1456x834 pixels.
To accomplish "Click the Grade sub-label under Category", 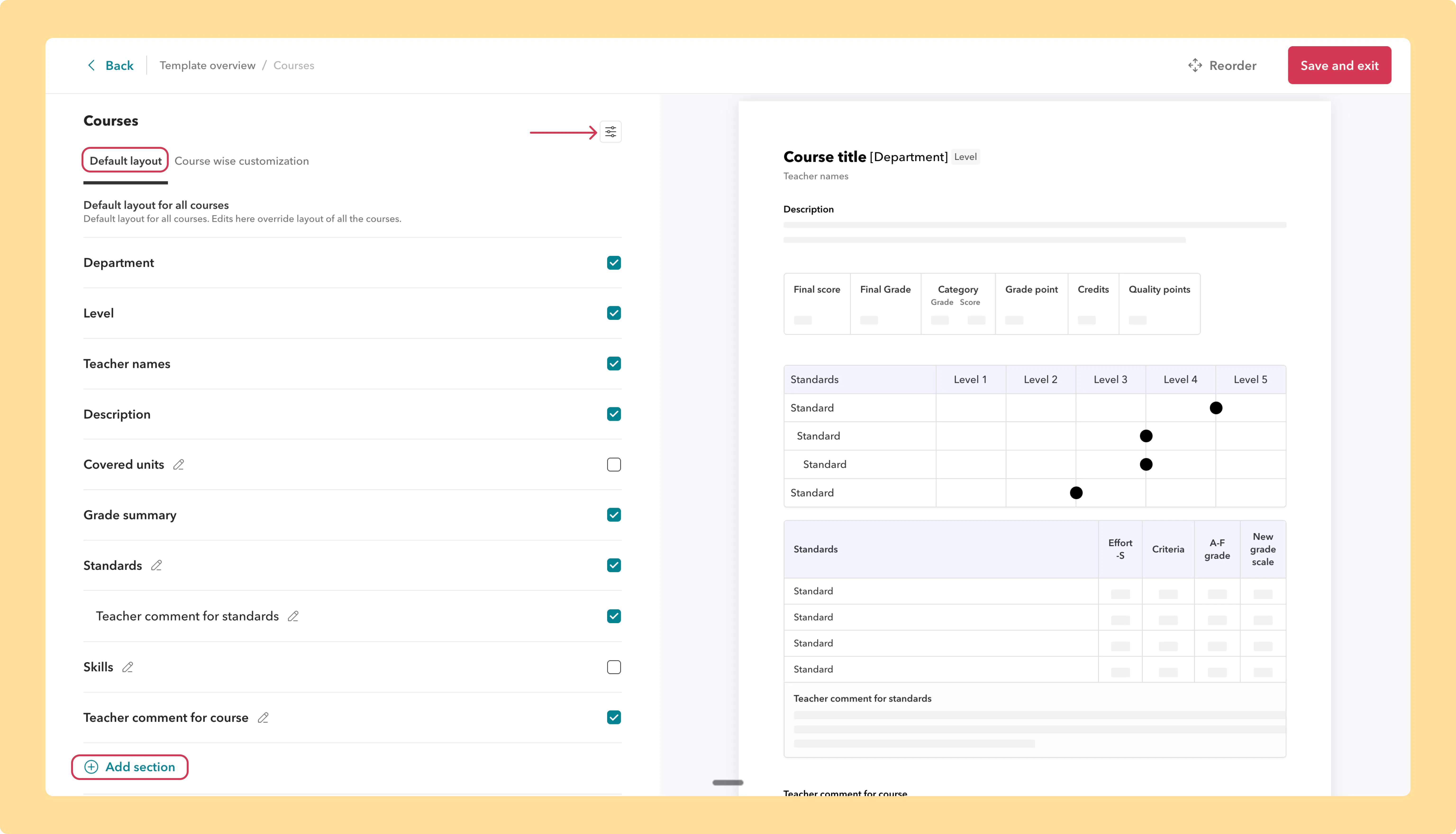I will [x=942, y=302].
